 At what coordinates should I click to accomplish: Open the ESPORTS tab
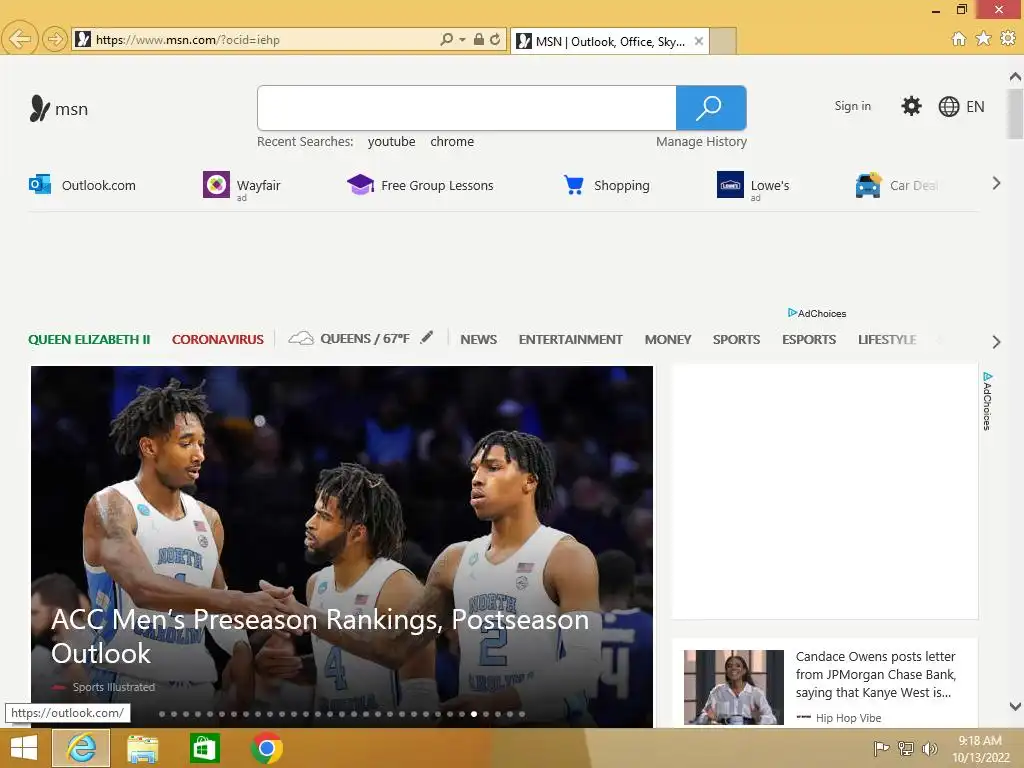click(x=808, y=340)
